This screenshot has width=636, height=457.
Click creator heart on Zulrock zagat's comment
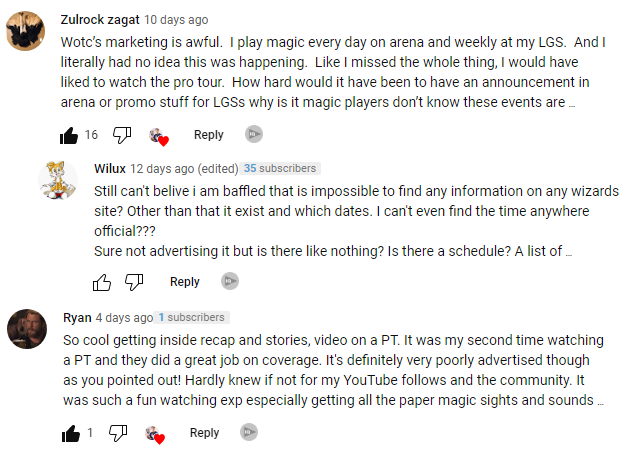coord(158,136)
